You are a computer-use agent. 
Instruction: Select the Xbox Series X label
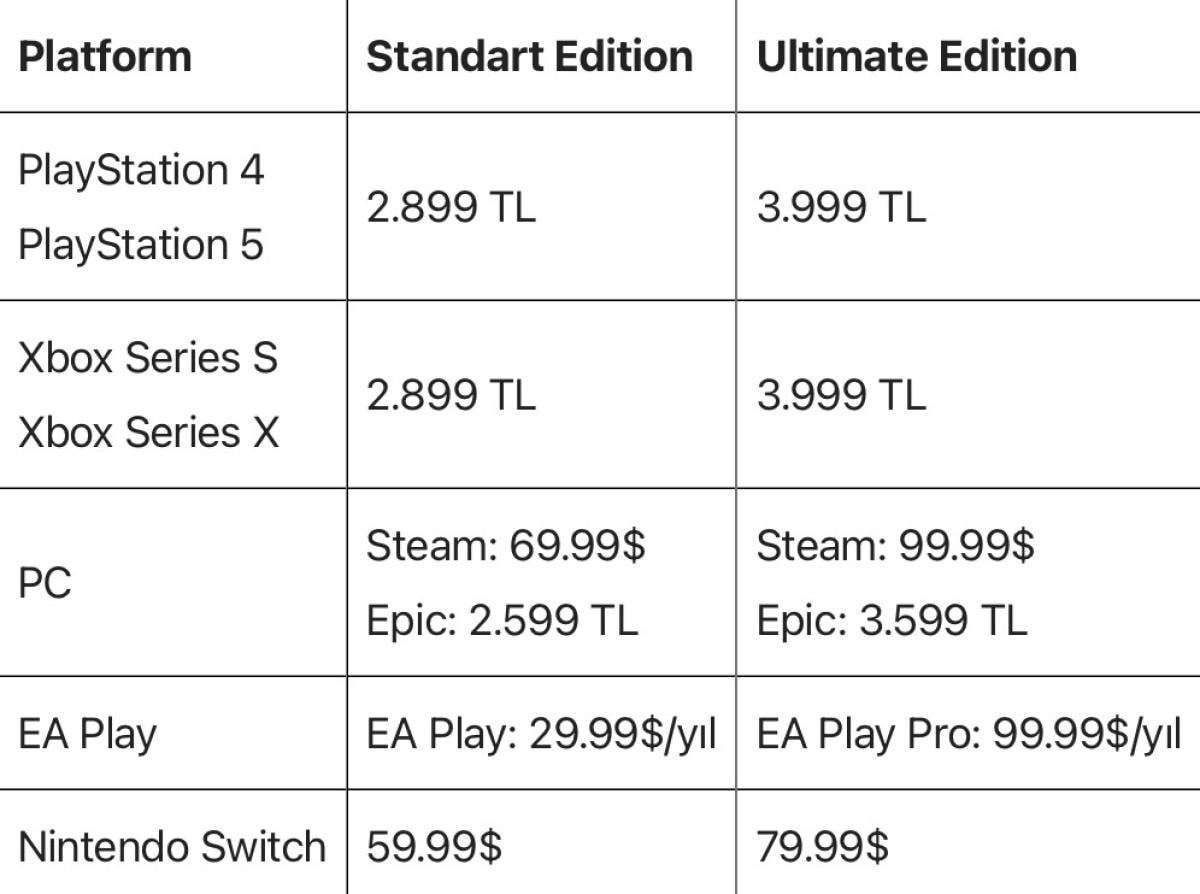pyautogui.click(x=149, y=433)
